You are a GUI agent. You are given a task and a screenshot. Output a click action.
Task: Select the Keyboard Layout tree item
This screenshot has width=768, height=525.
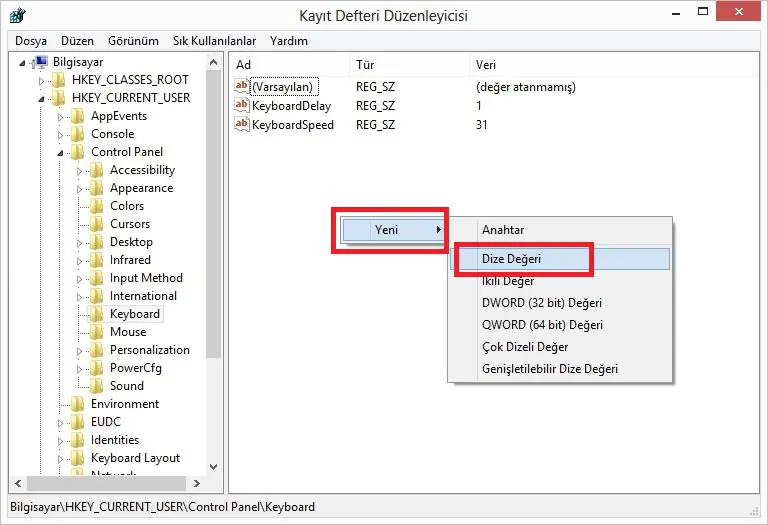(x=135, y=458)
